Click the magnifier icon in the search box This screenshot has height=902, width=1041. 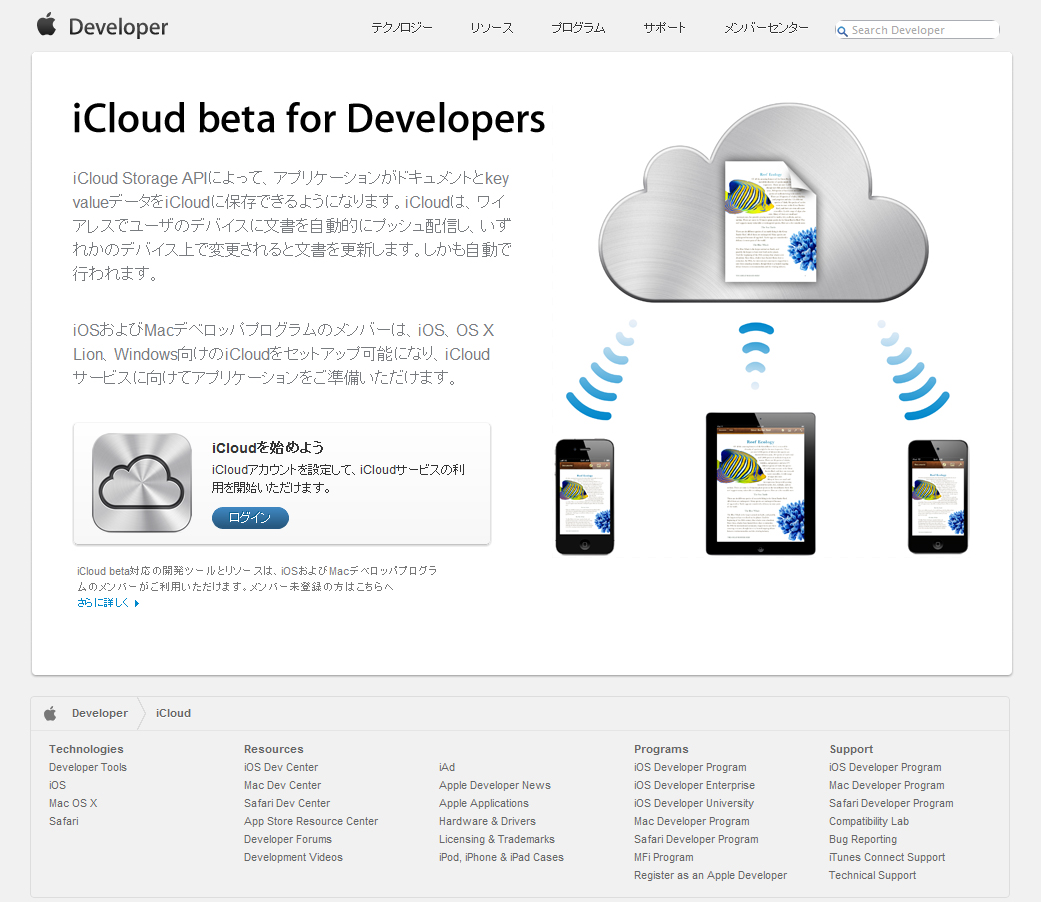coord(842,31)
